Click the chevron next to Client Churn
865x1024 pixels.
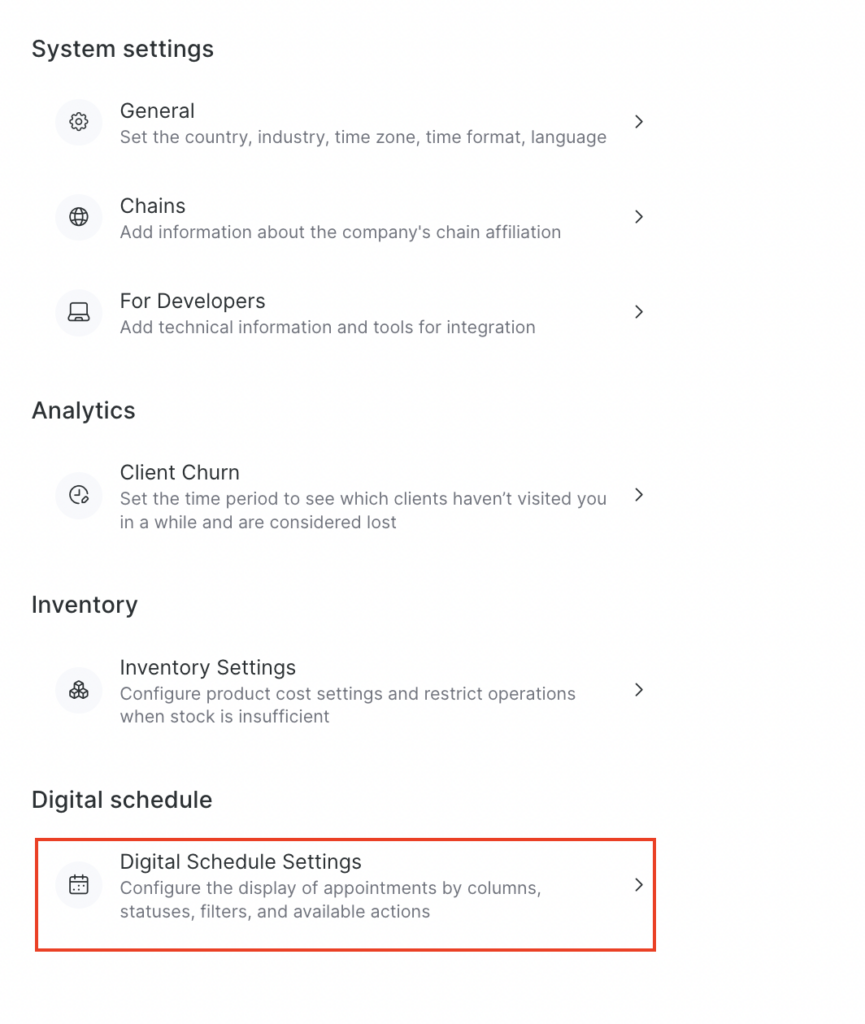click(639, 495)
